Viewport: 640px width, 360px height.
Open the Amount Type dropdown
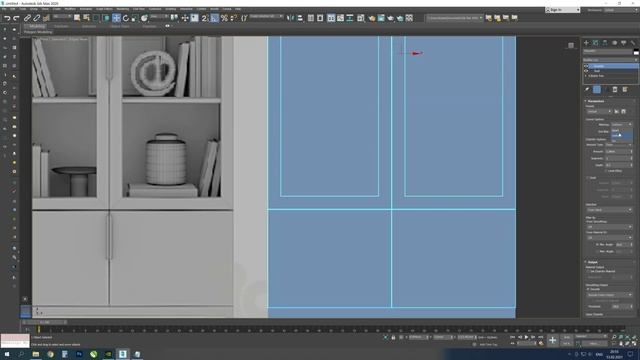(x=618, y=144)
